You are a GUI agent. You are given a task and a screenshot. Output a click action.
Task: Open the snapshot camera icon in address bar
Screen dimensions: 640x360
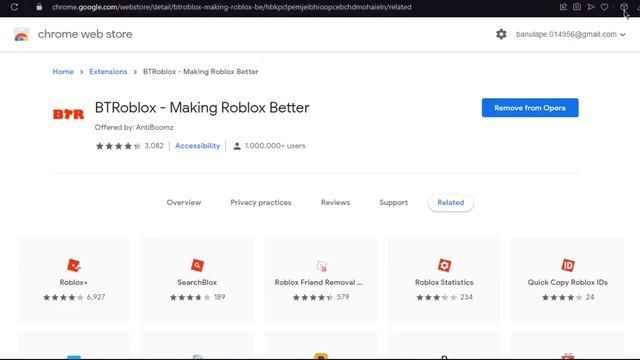[x=577, y=7]
